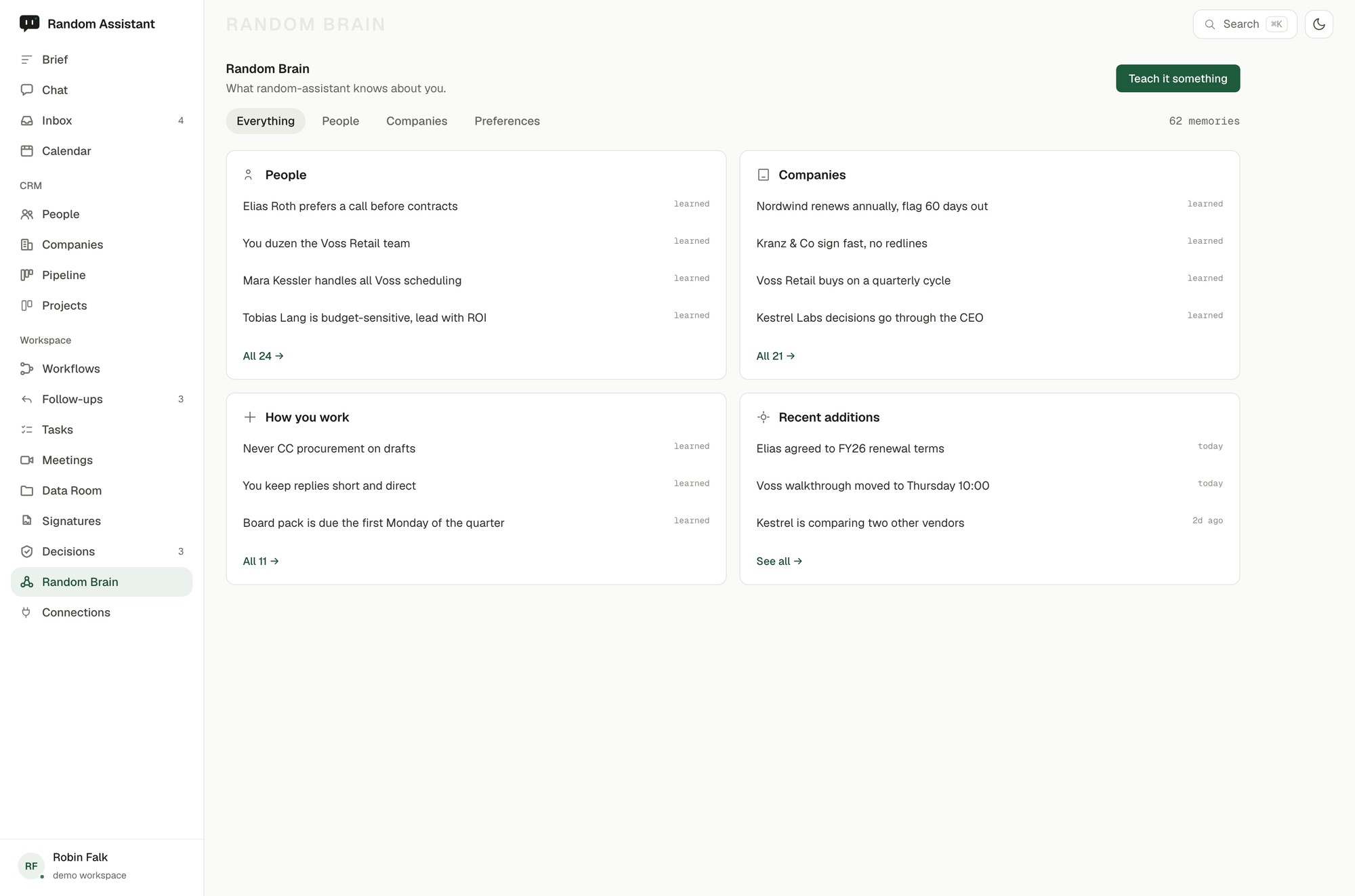Open the All 21 companies memories link

point(775,356)
